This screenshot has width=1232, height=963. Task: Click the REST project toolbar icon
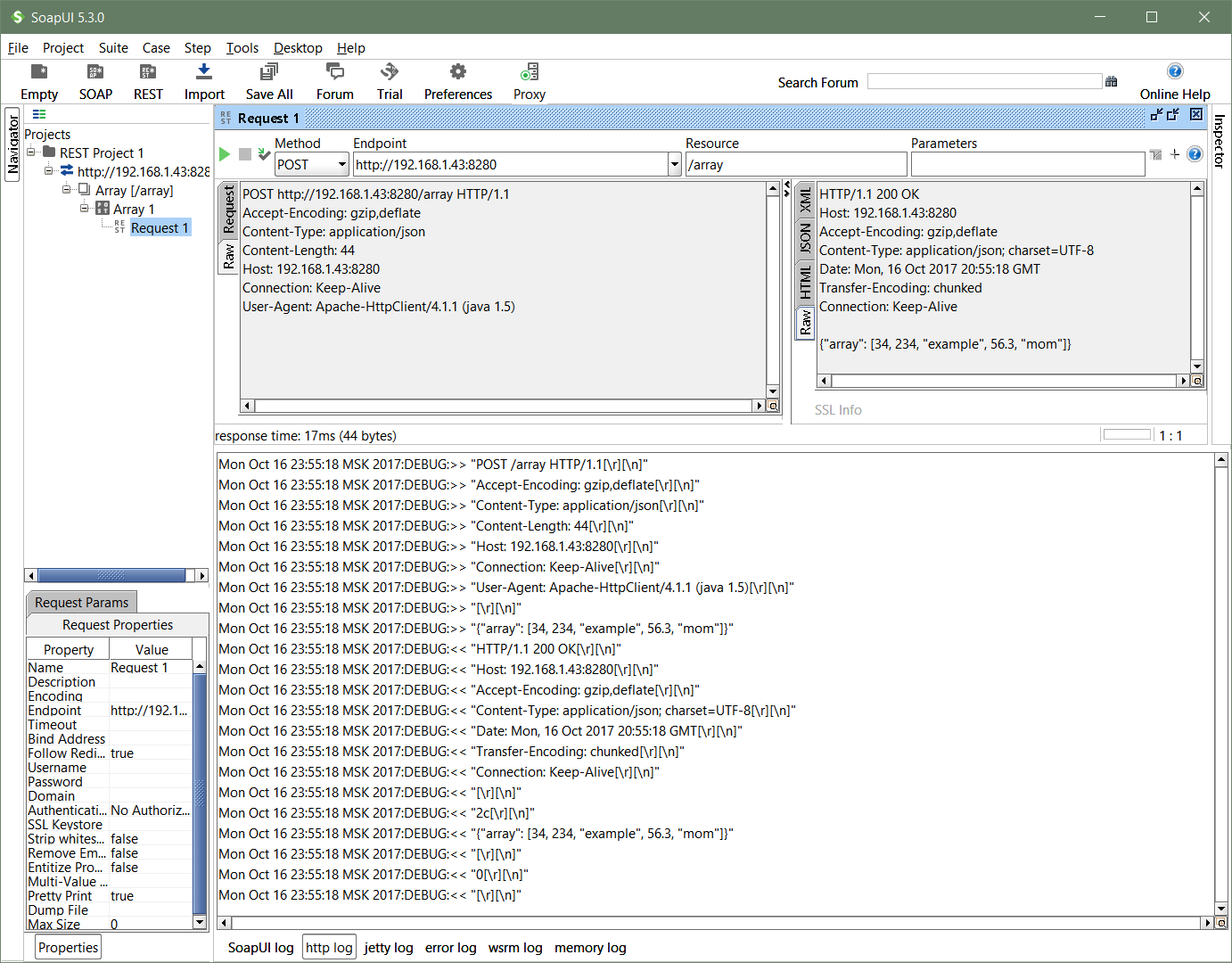tap(148, 72)
